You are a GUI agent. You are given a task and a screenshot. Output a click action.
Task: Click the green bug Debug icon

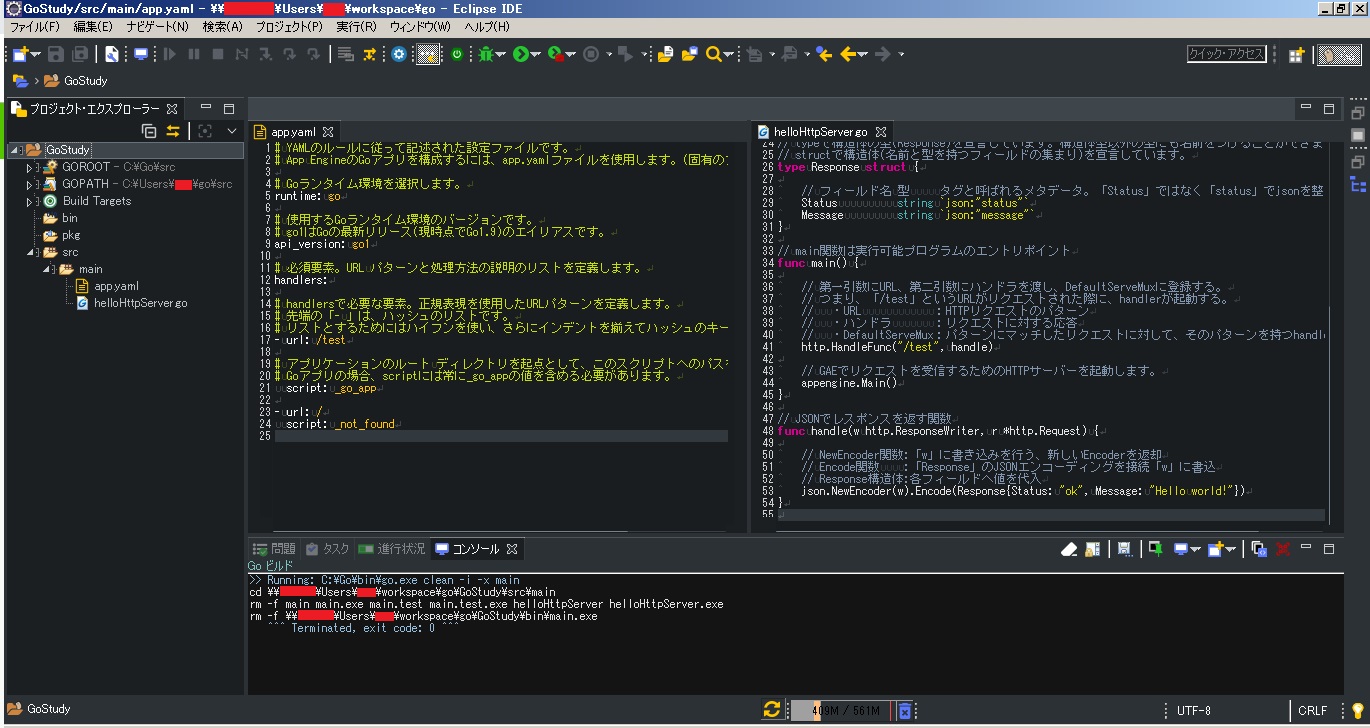tap(485, 54)
